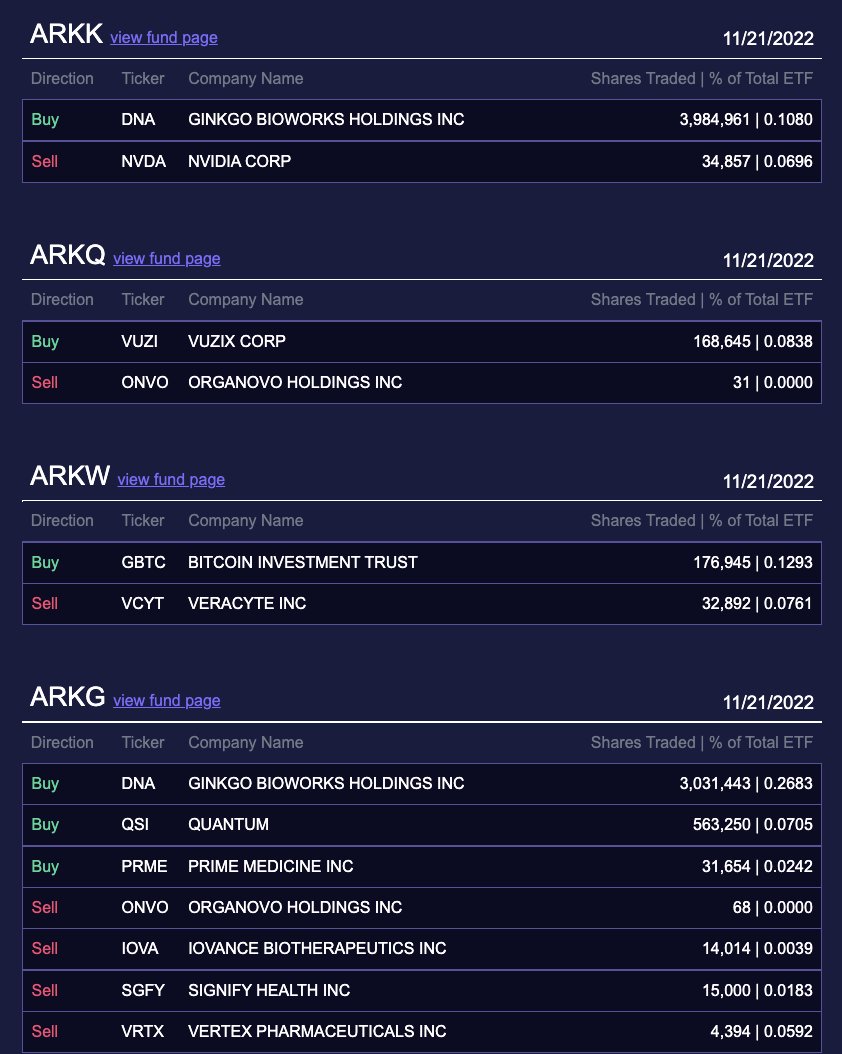Screen dimensions: 842x1054
Task: Select VERACYTE INC company name
Action: click(247, 604)
